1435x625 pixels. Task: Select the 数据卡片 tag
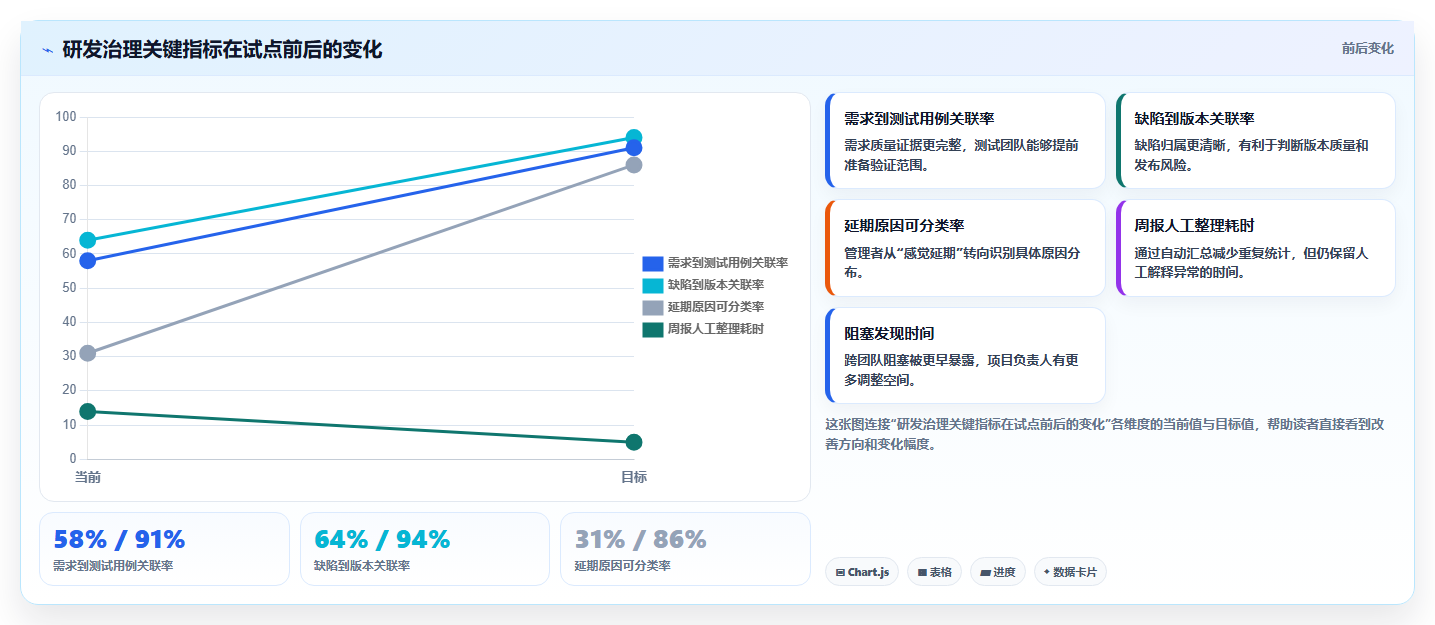[x=1070, y=572]
